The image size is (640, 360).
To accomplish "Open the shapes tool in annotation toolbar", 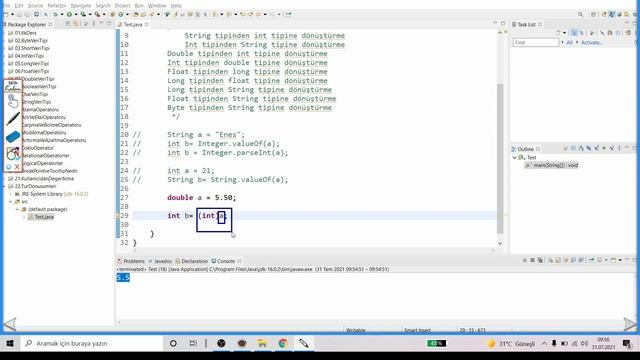I will coord(13,154).
